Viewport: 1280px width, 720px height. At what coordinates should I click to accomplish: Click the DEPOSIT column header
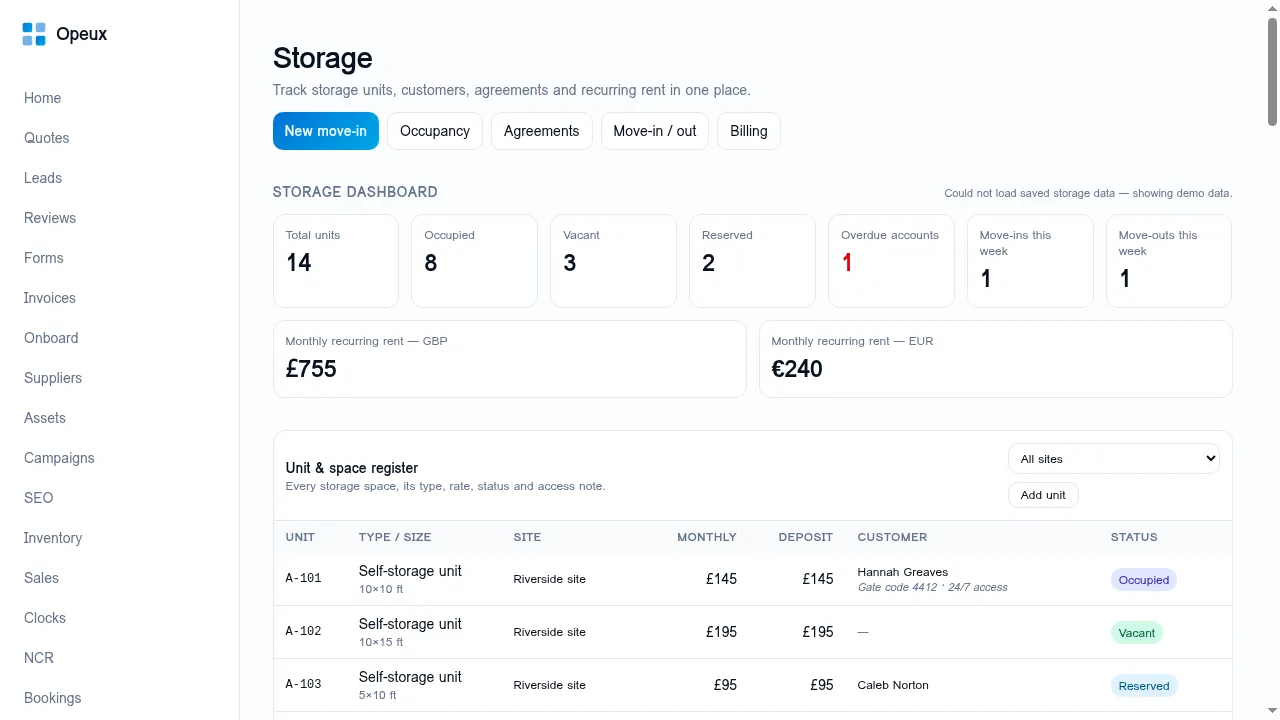[x=806, y=537]
